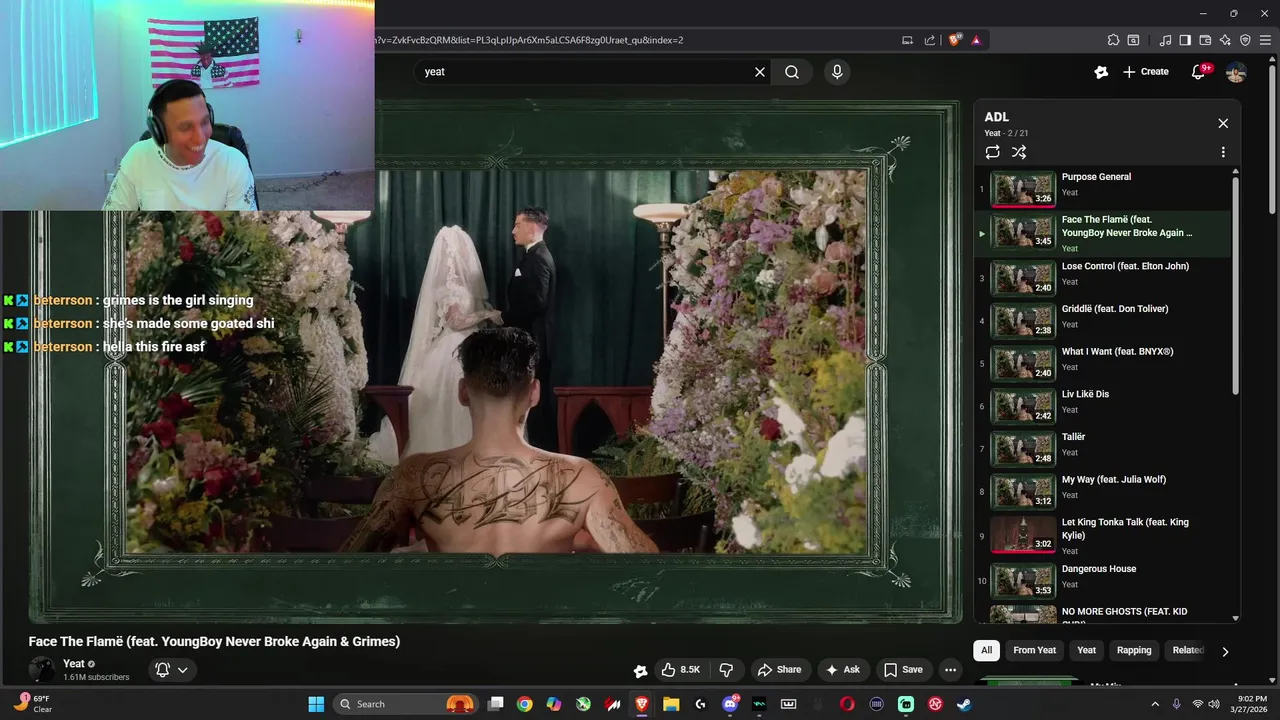Open Brave VPN shield icon

click(1245, 40)
